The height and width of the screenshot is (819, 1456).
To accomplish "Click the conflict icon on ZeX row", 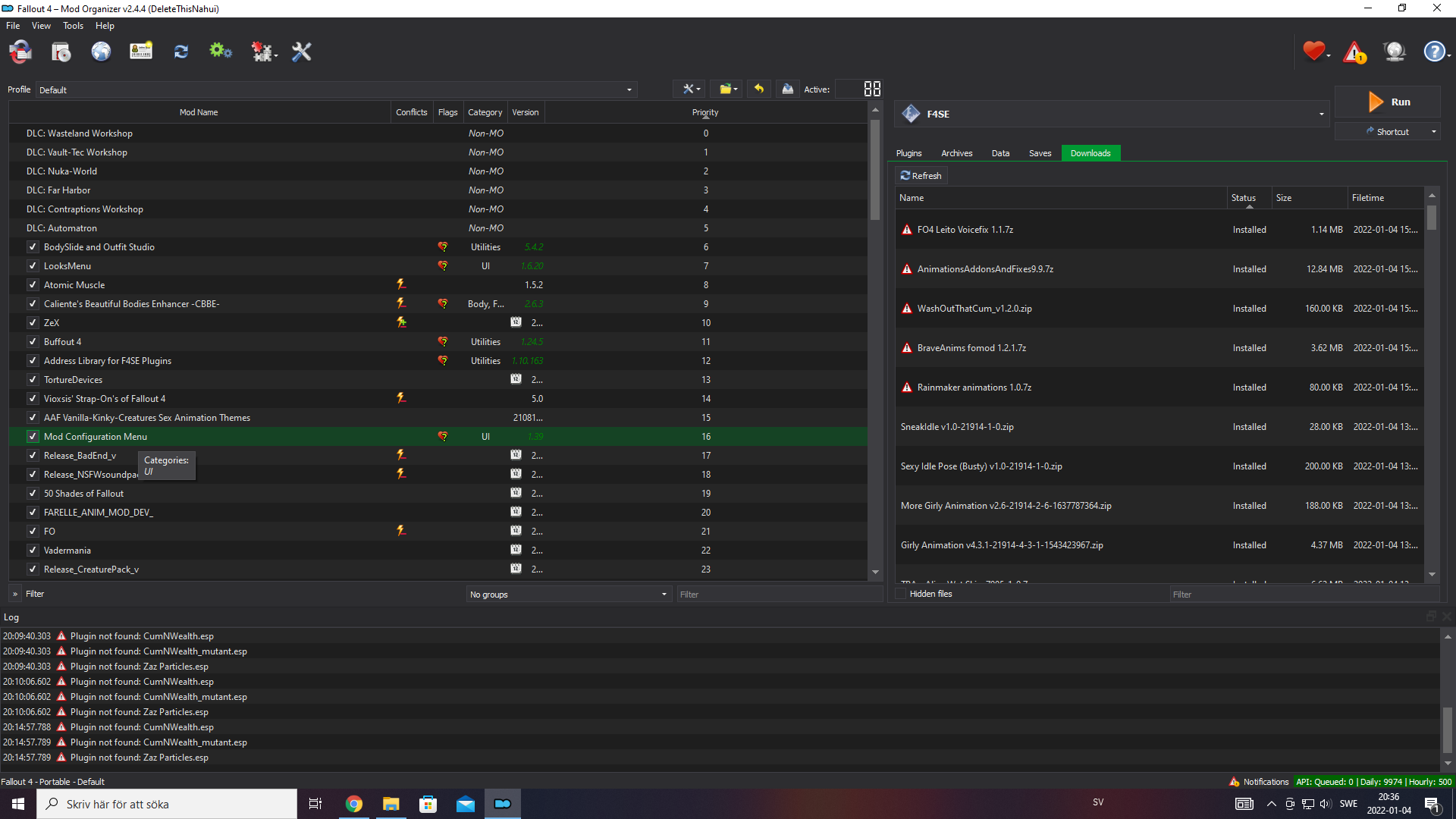I will (x=401, y=322).
